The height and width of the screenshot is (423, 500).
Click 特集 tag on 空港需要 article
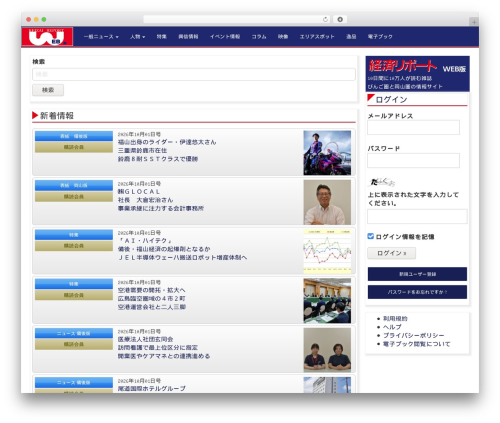click(x=74, y=284)
